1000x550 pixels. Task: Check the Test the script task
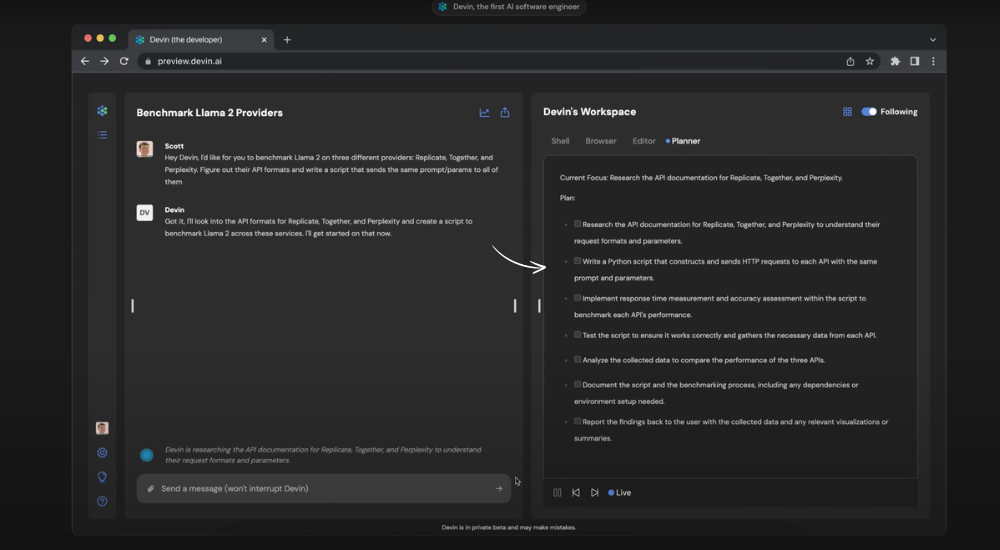(577, 334)
